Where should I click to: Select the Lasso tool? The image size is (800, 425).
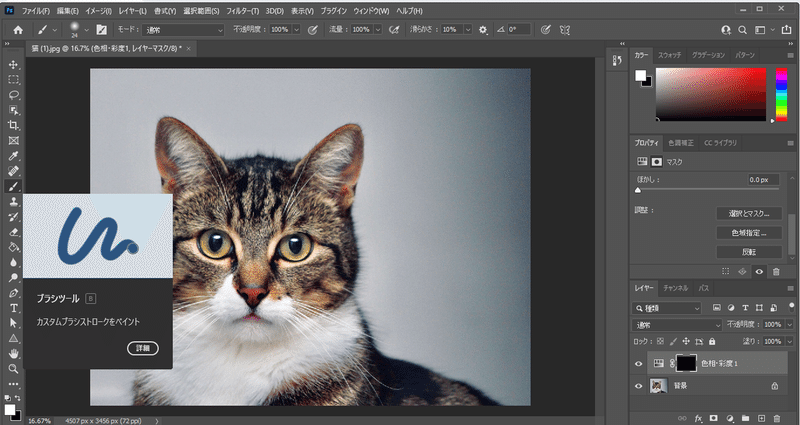click(x=14, y=94)
